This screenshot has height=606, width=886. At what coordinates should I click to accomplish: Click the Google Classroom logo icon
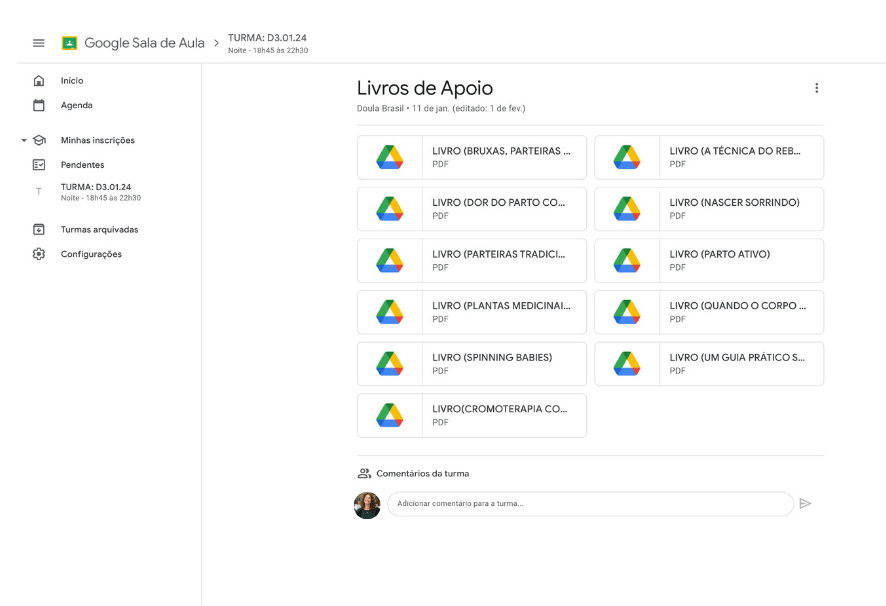[70, 43]
